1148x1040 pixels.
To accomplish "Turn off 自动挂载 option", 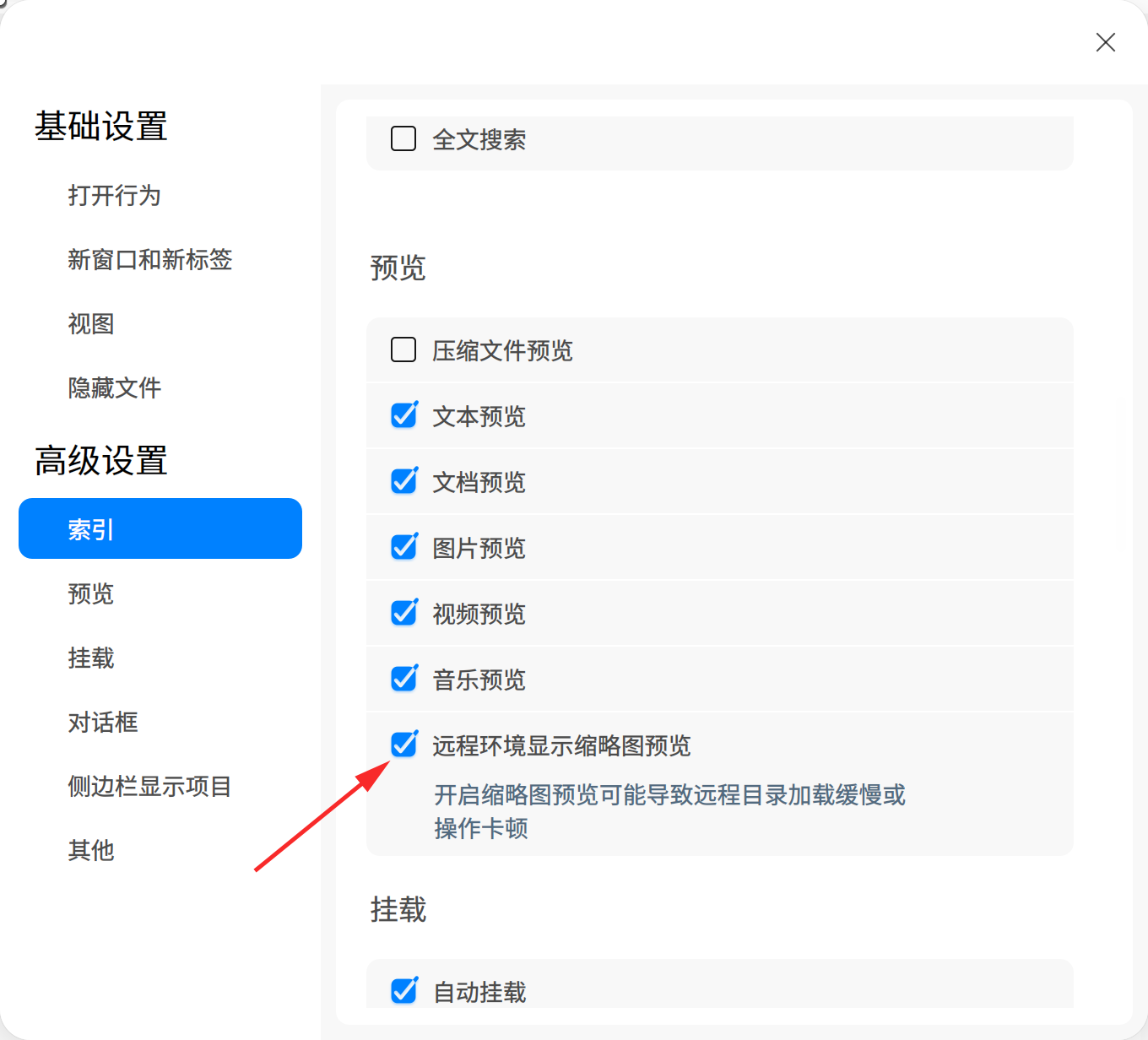I will [403, 991].
